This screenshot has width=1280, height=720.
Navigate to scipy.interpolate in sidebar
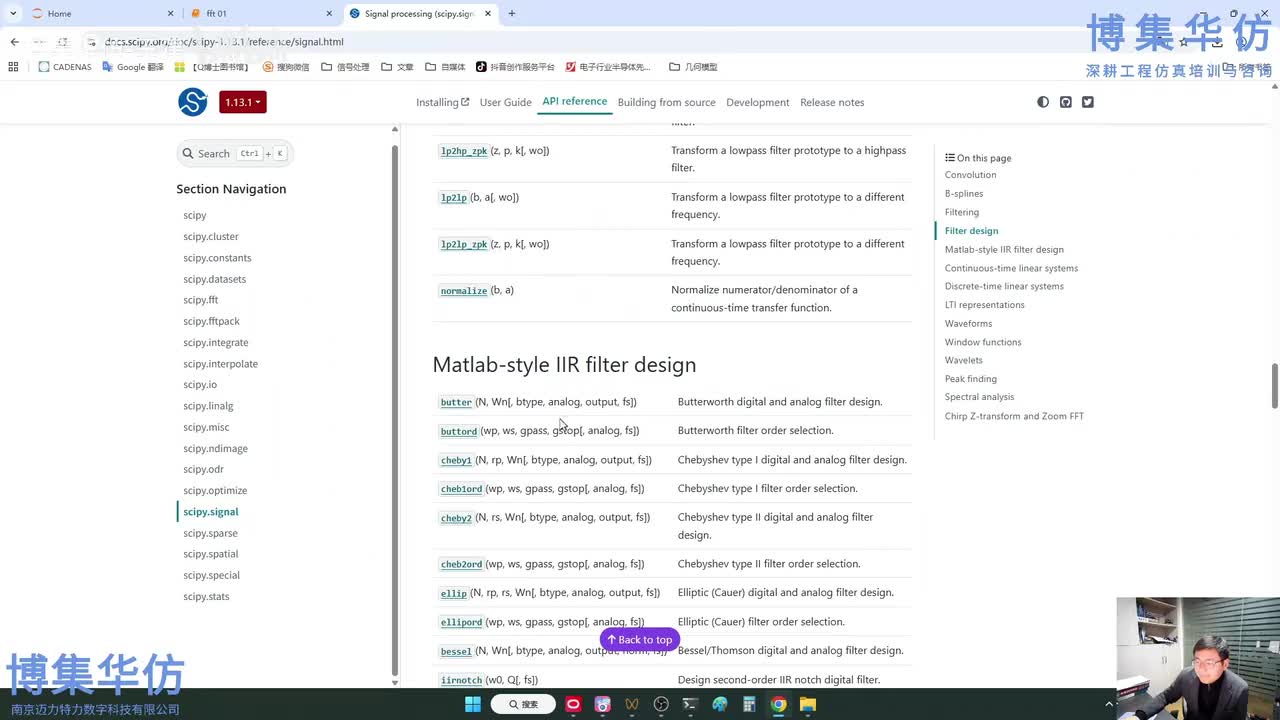[220, 364]
